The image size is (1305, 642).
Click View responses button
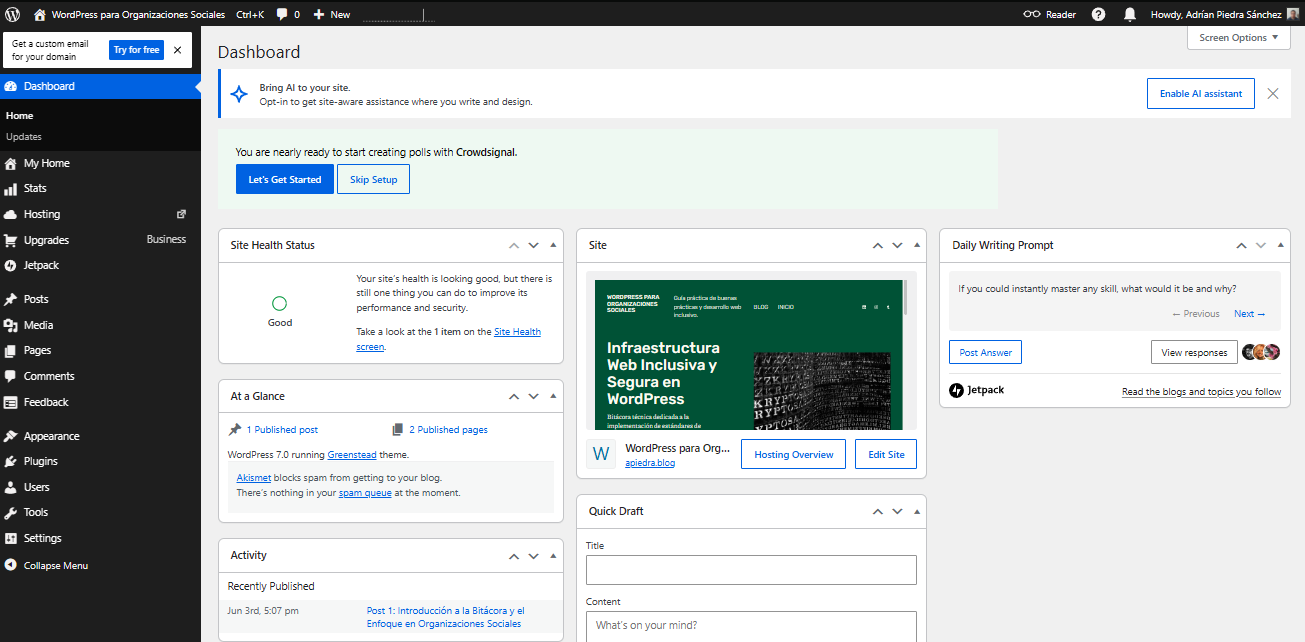(1194, 352)
